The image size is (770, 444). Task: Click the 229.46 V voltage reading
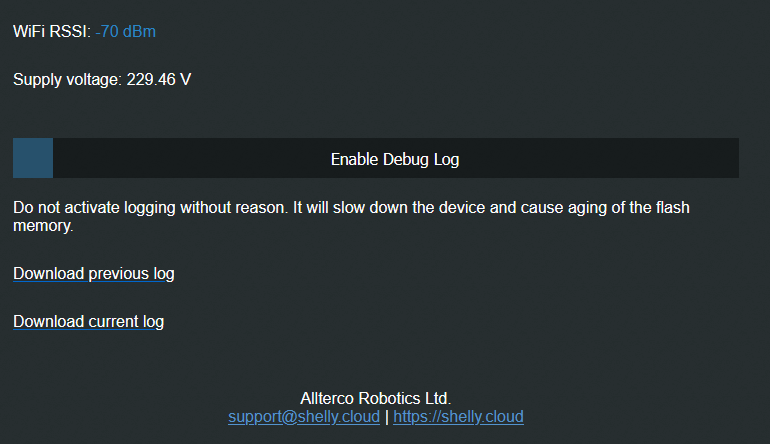tap(159, 79)
